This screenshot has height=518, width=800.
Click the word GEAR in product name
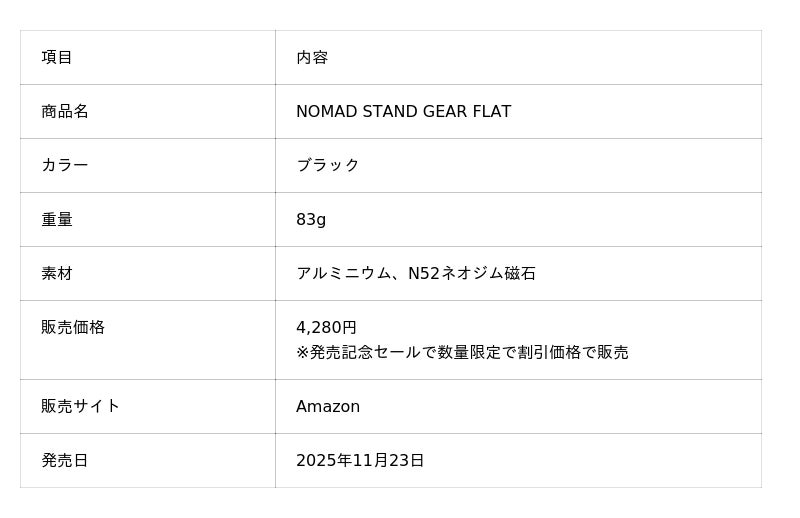tap(445, 111)
